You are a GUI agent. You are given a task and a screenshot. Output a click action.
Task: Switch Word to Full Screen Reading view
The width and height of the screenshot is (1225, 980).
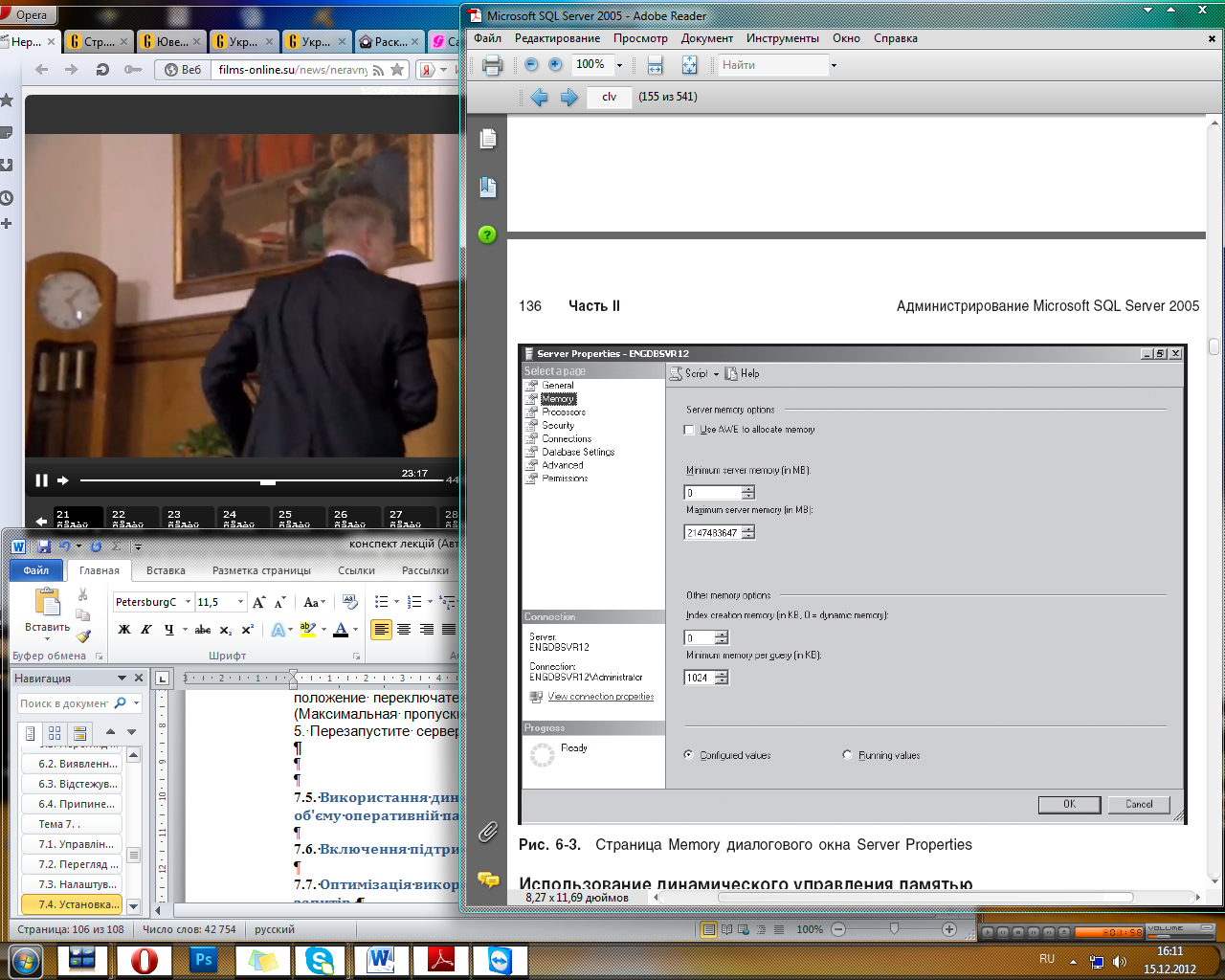coord(726,929)
